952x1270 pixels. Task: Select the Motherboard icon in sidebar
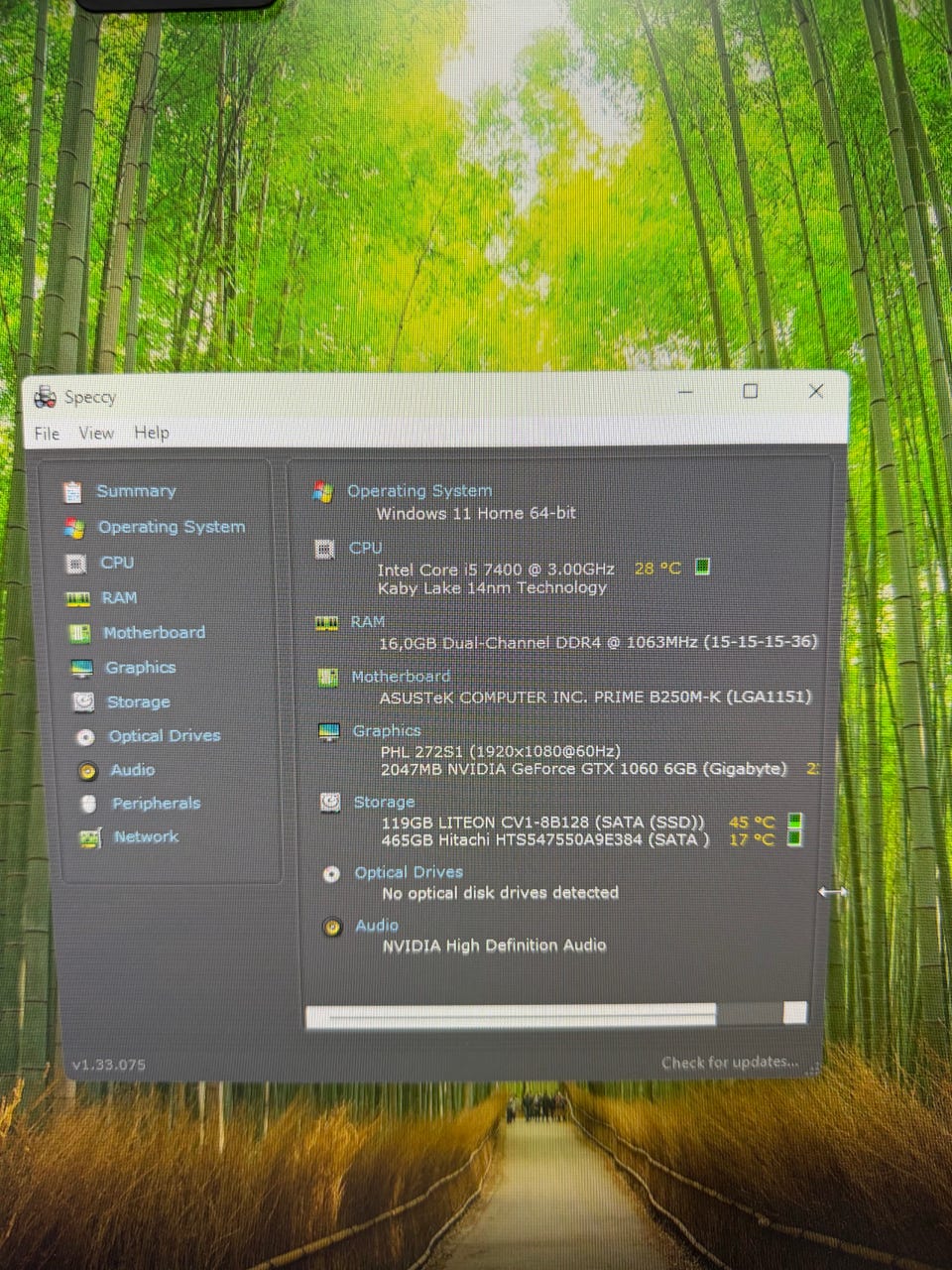[79, 633]
